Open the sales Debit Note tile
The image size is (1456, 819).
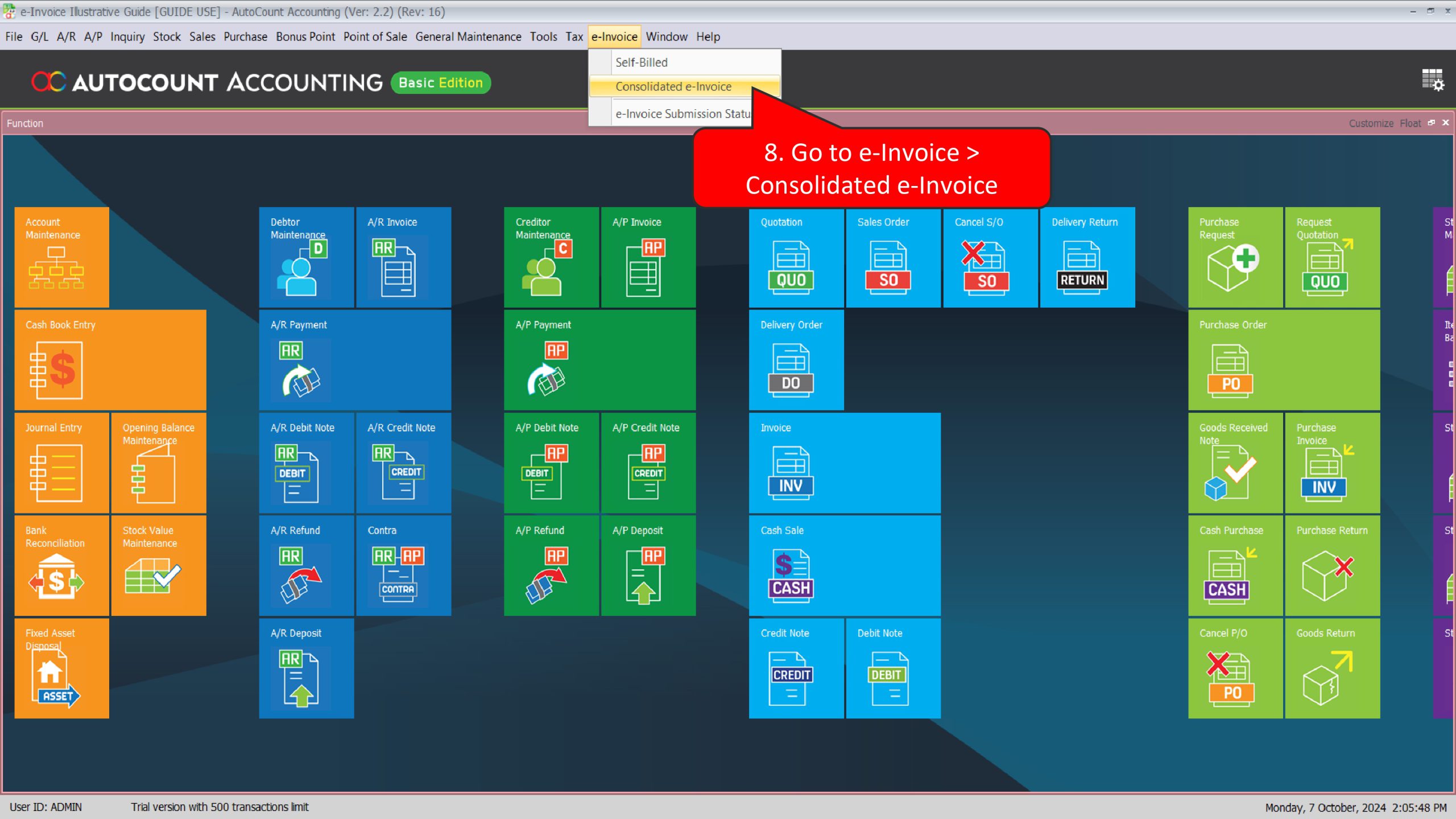(894, 668)
